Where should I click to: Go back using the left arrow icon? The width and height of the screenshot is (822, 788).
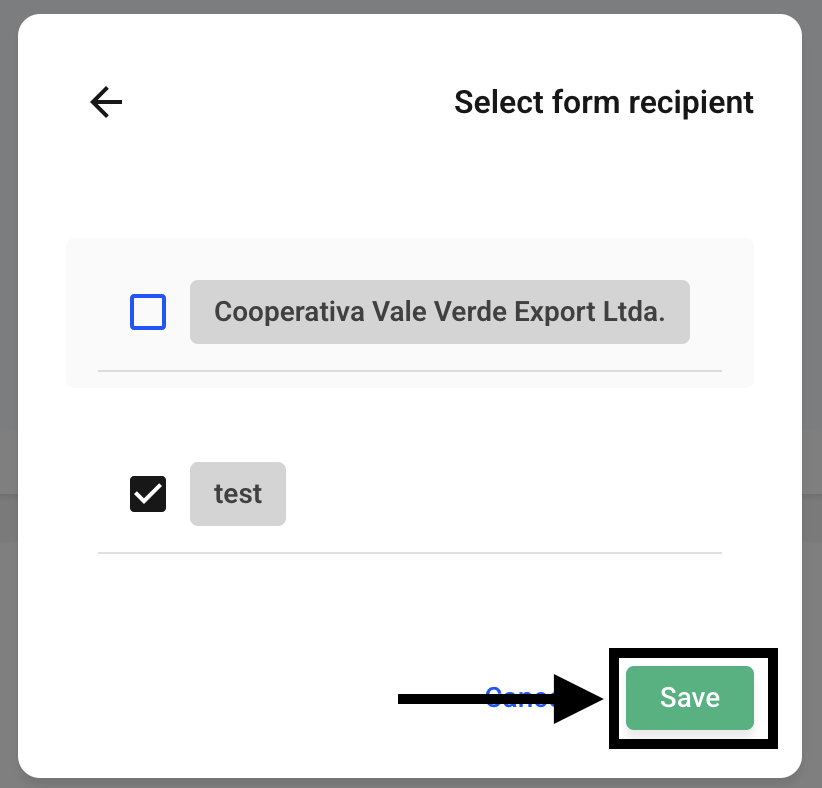point(106,102)
